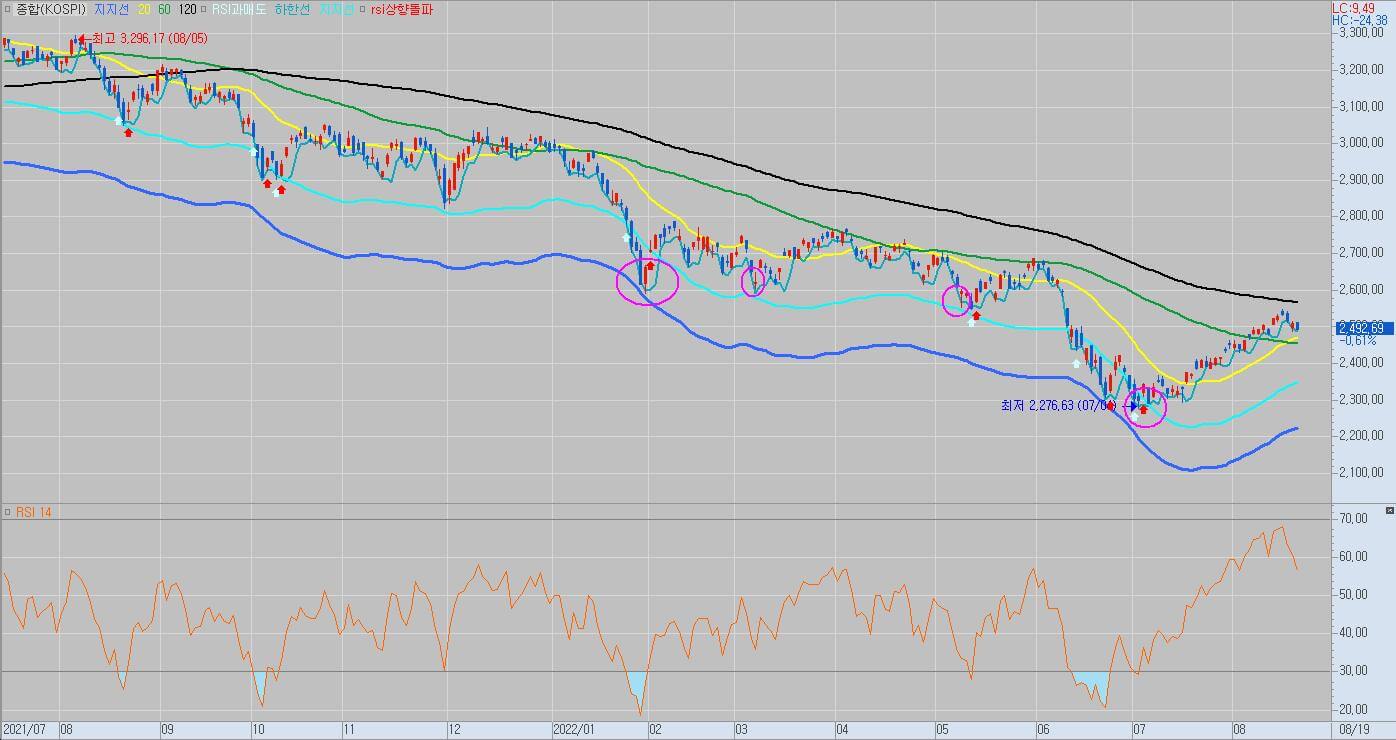Click the 2,800.00 price axis label
The image size is (1396, 740).
[1361, 216]
